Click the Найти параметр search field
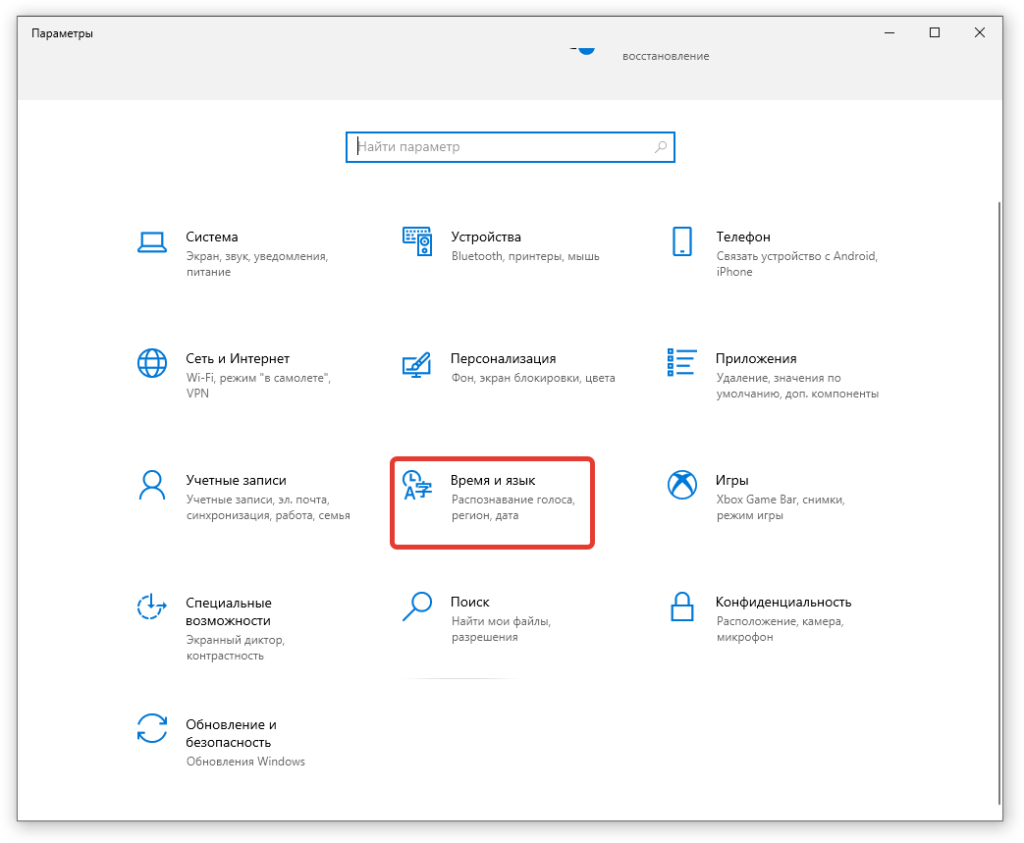 point(500,147)
